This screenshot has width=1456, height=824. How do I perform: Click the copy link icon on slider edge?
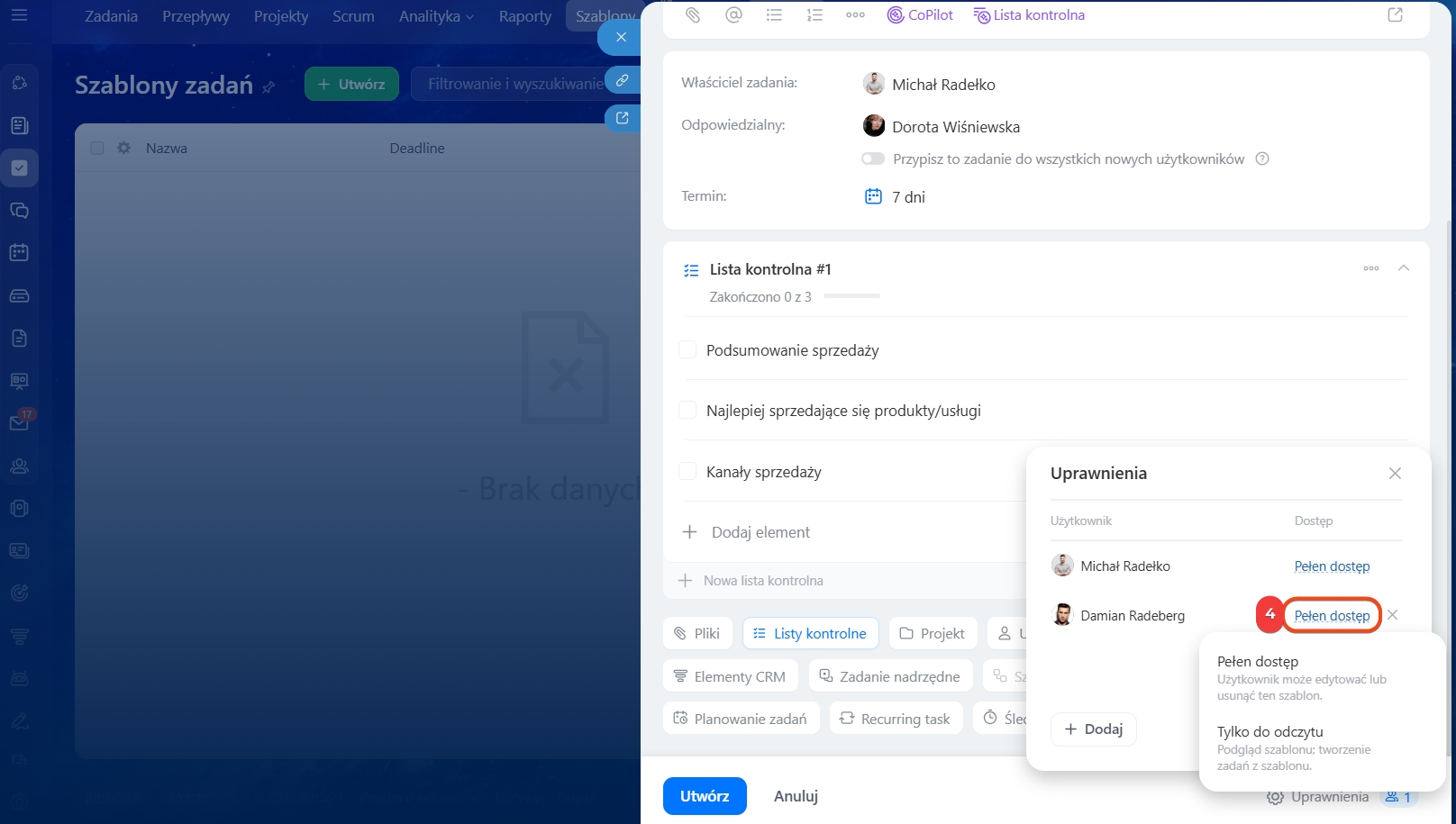pyautogui.click(x=622, y=80)
